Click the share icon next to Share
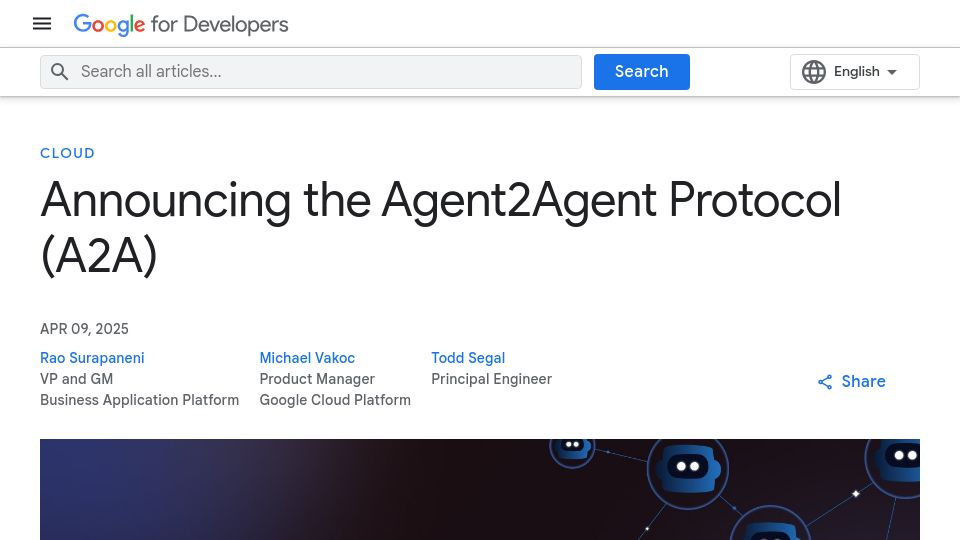Viewport: 960px width, 540px height. click(x=825, y=382)
